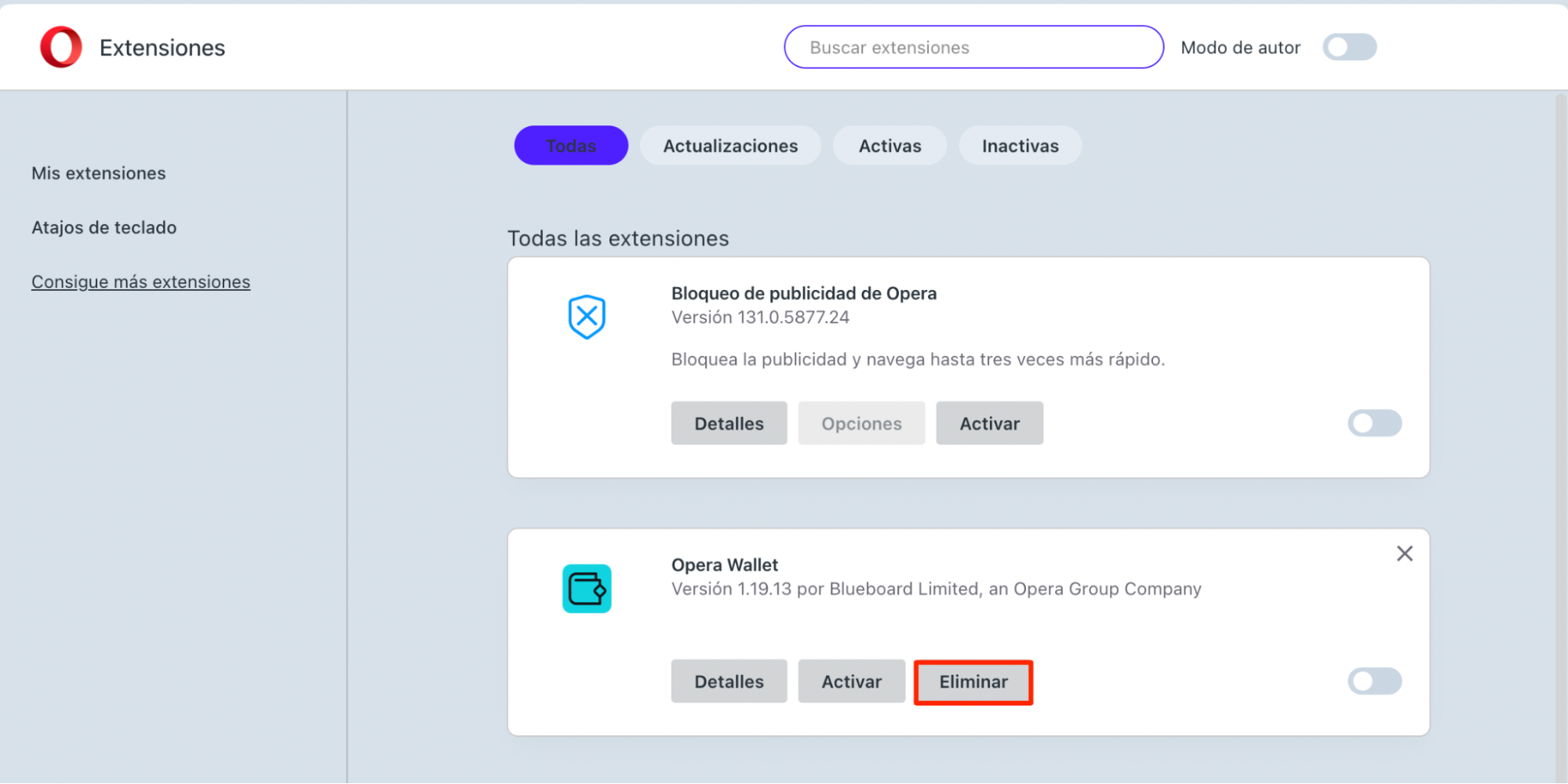The height and width of the screenshot is (784, 1568).
Task: Enable the Bloqueo de publicidad toggle switch
Action: [x=1374, y=423]
